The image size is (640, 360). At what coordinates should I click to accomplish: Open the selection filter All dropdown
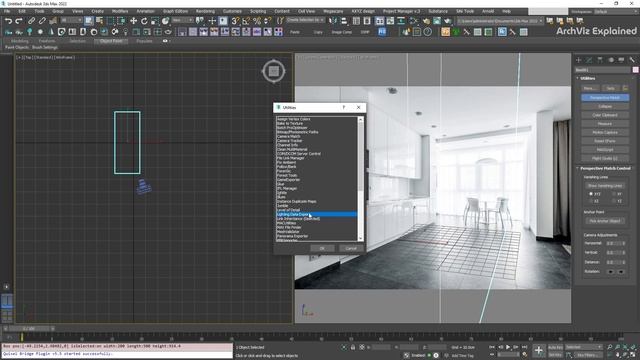coord(71,20)
